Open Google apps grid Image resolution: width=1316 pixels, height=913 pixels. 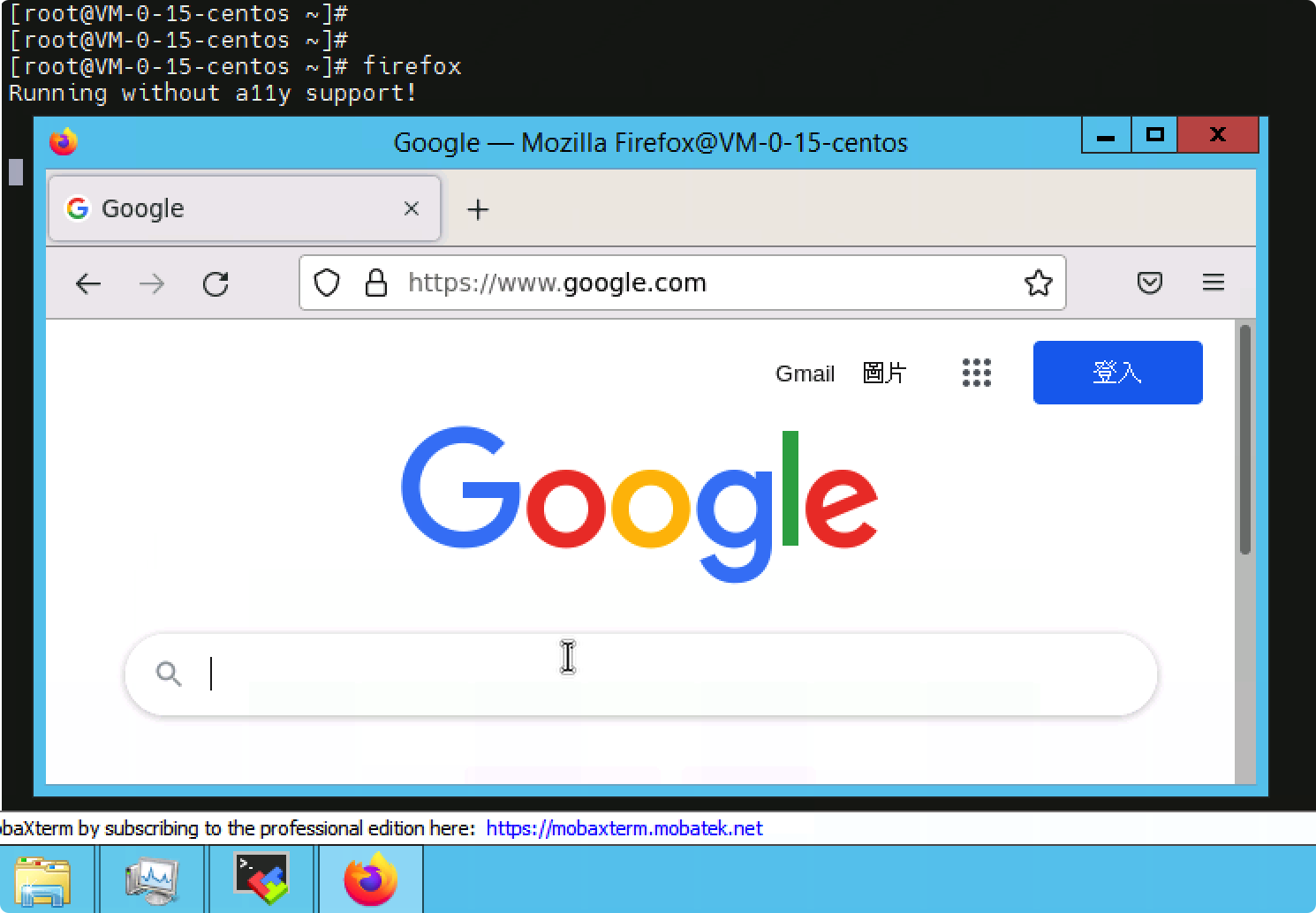[976, 373]
